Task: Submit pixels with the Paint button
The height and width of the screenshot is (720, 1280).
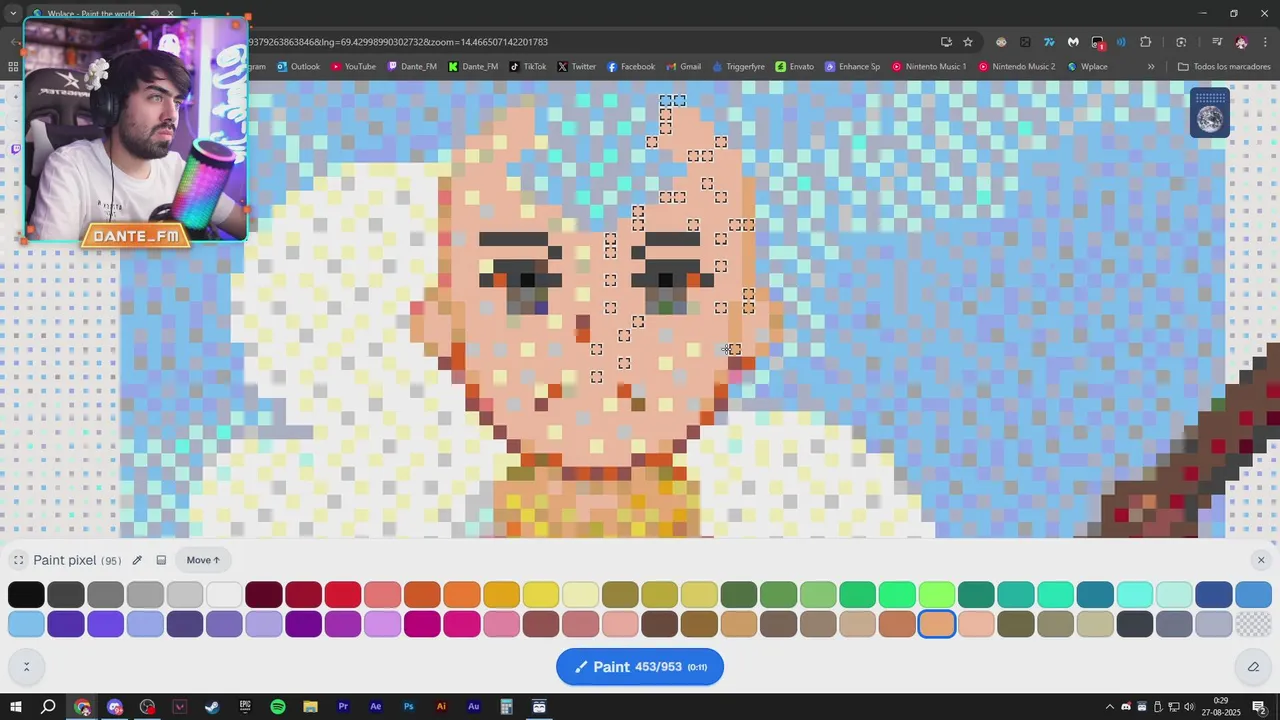Action: coord(640,667)
